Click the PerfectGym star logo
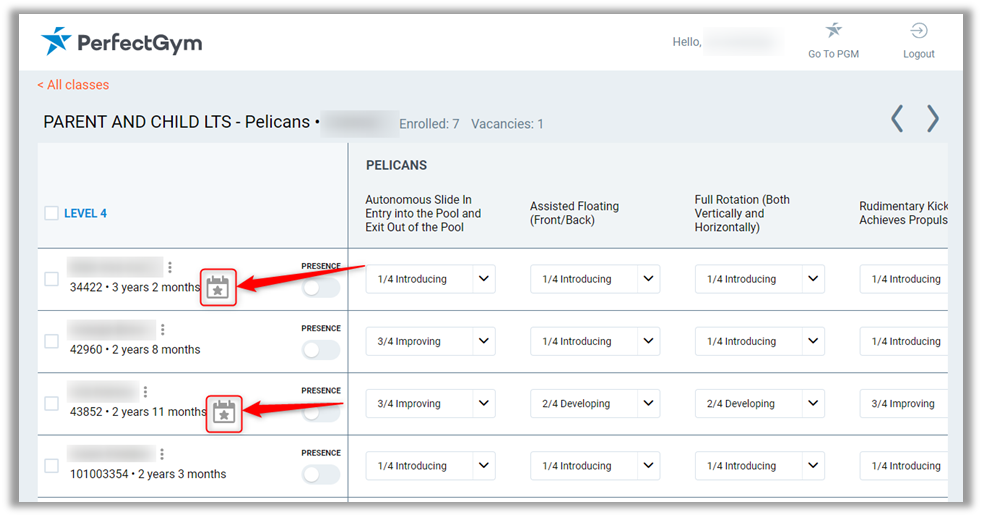The image size is (983, 517). (57, 42)
